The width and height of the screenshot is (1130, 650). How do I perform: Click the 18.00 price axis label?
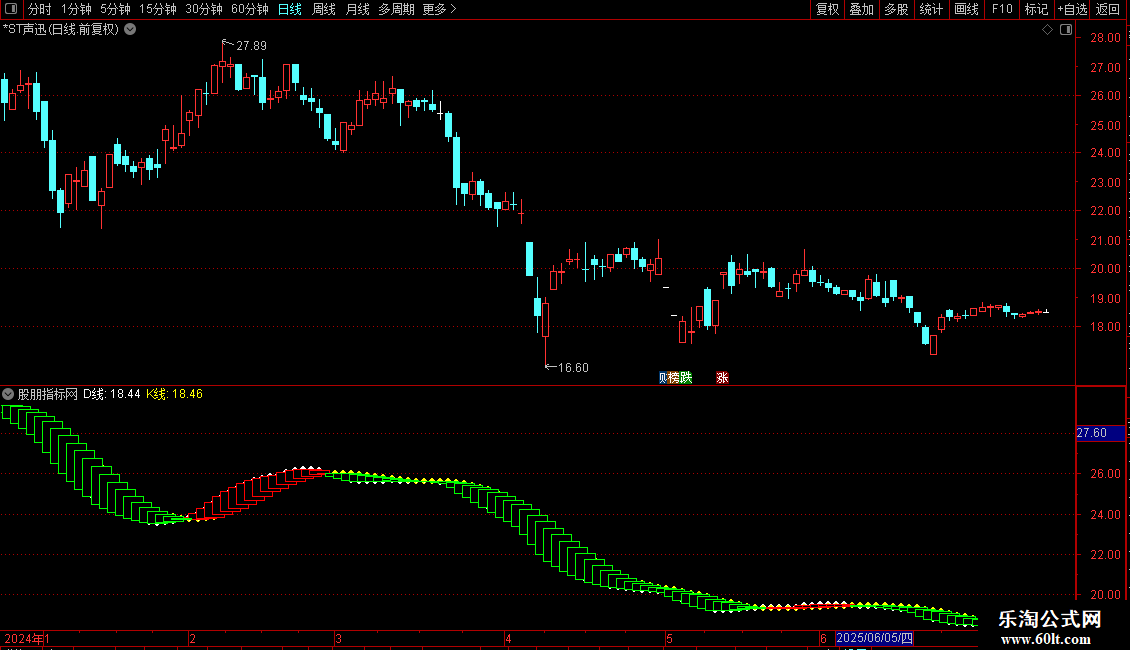[x=1105, y=326]
